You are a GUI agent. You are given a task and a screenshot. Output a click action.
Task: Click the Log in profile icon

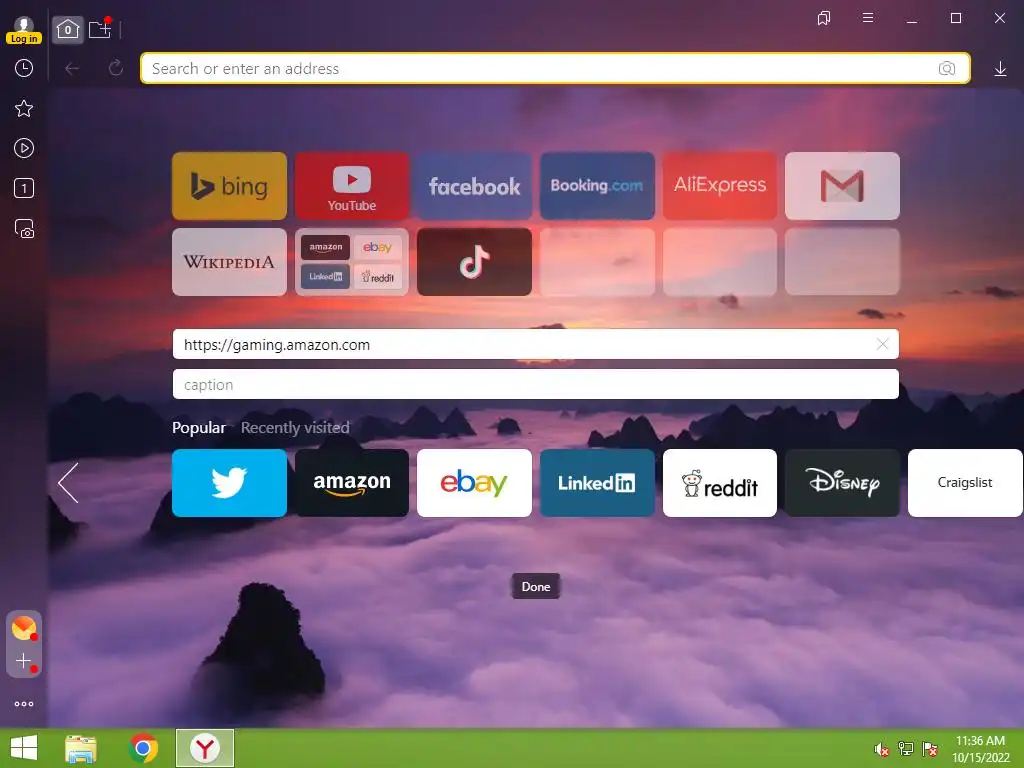[x=24, y=30]
